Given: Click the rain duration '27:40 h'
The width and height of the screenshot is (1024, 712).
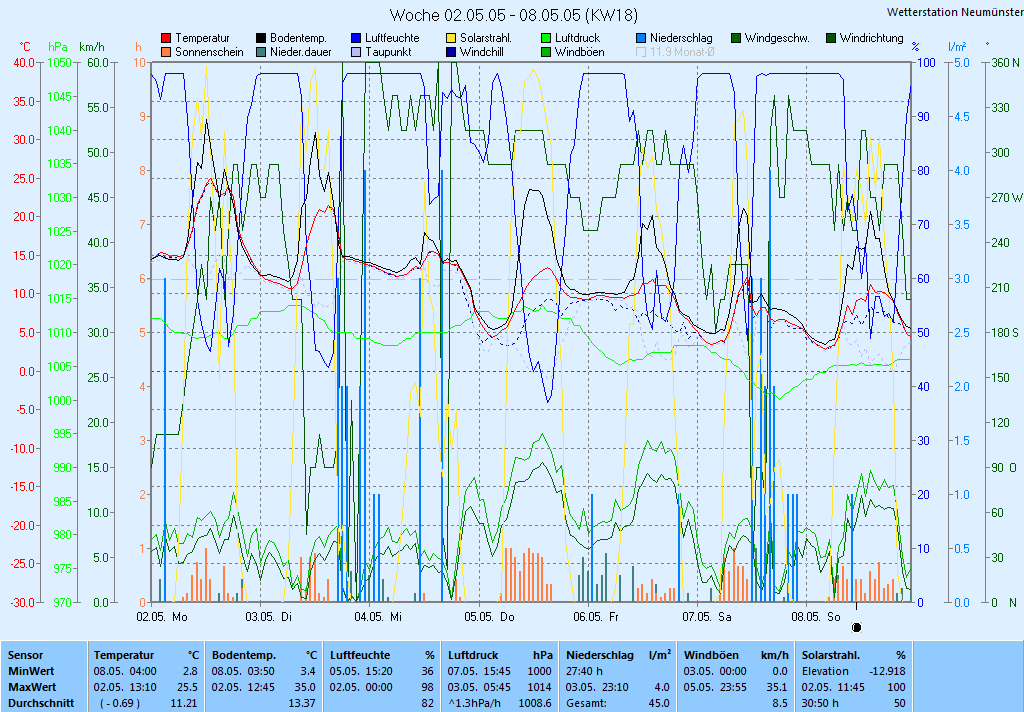Looking at the screenshot, I should click(x=584, y=671).
